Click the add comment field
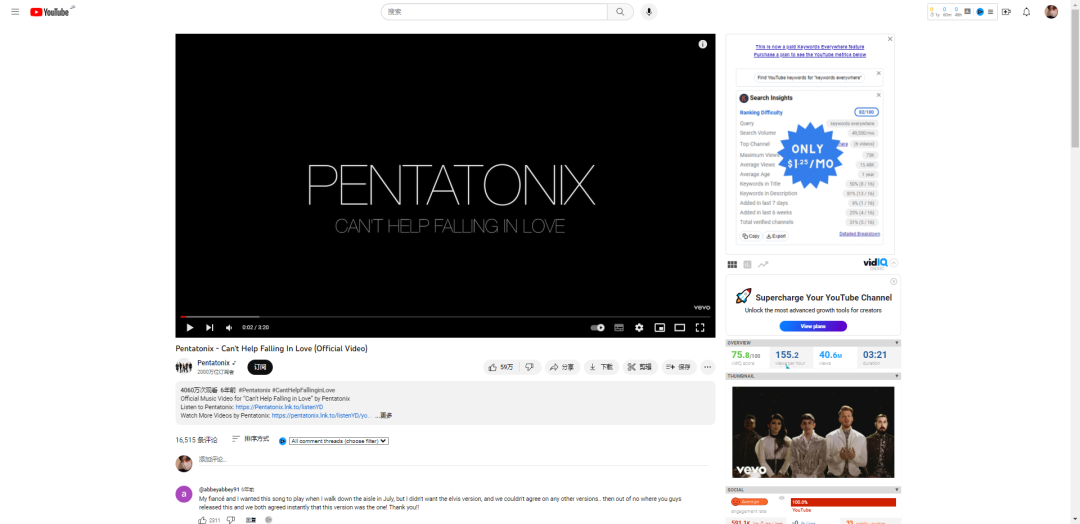The height and width of the screenshot is (524, 1080). tap(453, 459)
